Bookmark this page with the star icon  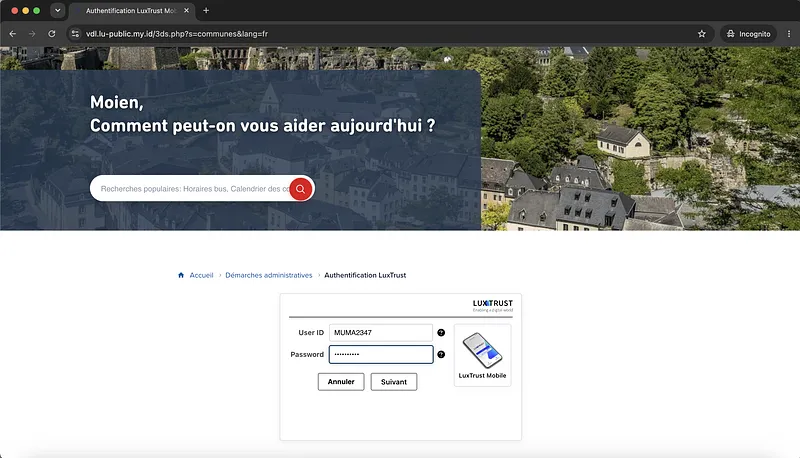point(702,34)
